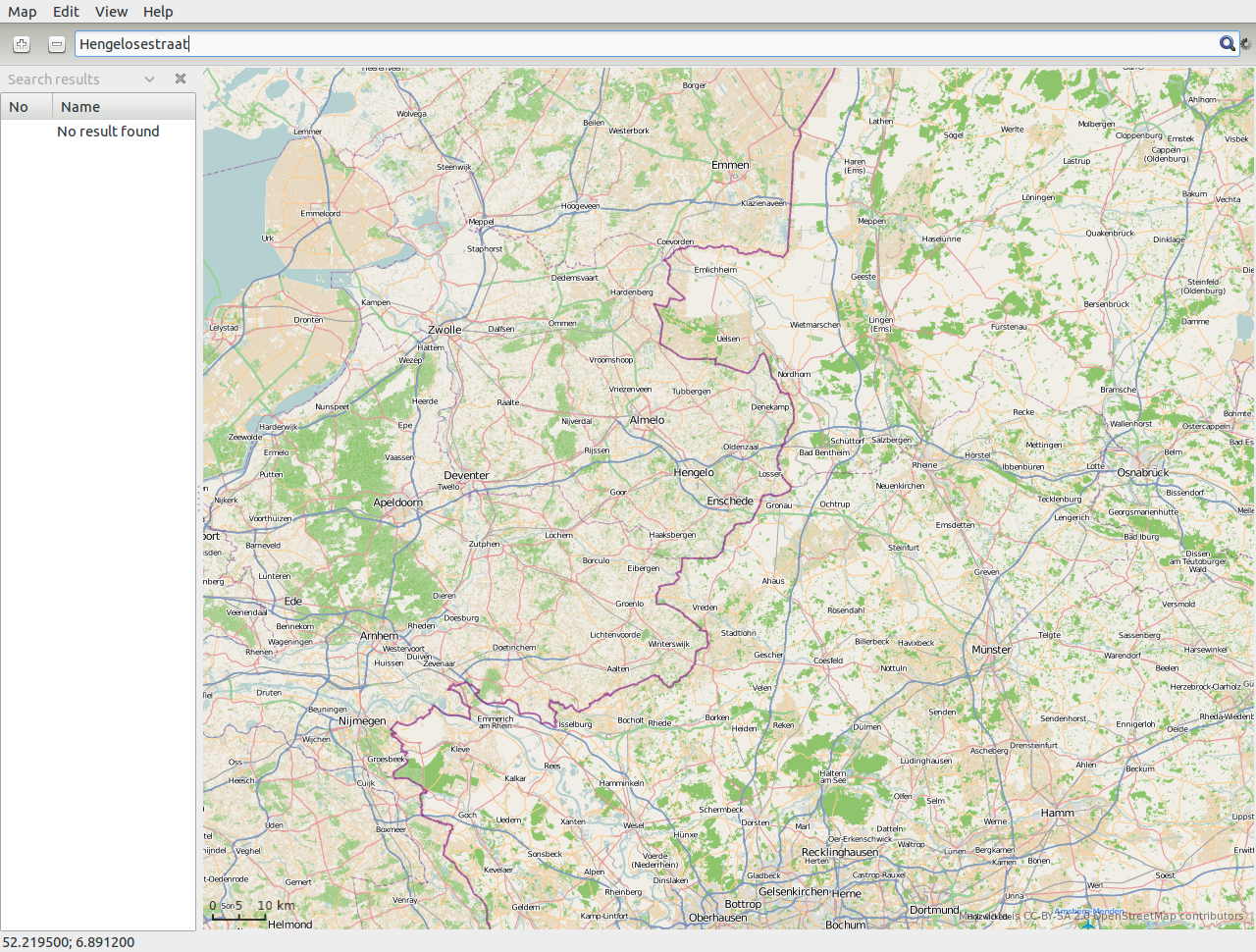Click the Apeldoorn label on the map
The width and height of the screenshot is (1256, 952).
coord(397,502)
